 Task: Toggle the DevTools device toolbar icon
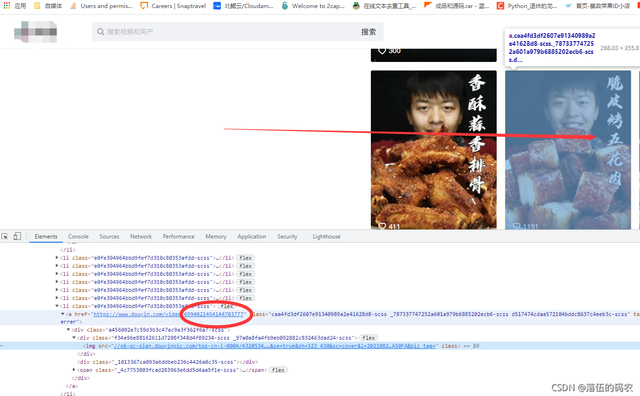17,236
